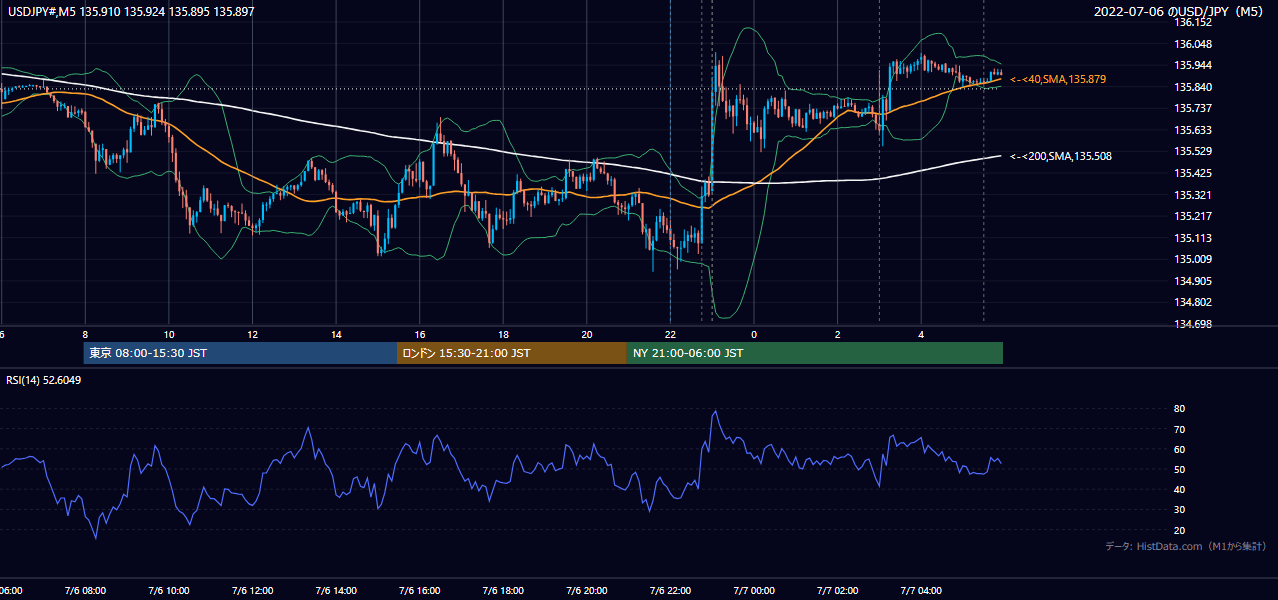Click the 135.009 price axis label
The image size is (1278, 600).
(1193, 259)
